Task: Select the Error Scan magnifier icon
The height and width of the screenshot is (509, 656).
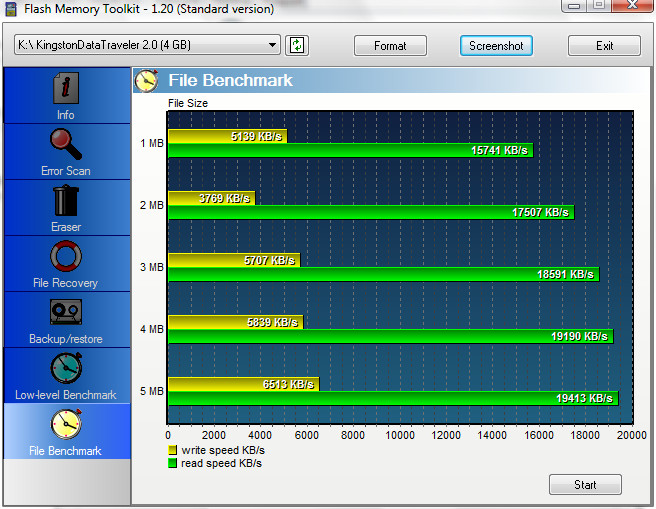Action: (x=66, y=146)
